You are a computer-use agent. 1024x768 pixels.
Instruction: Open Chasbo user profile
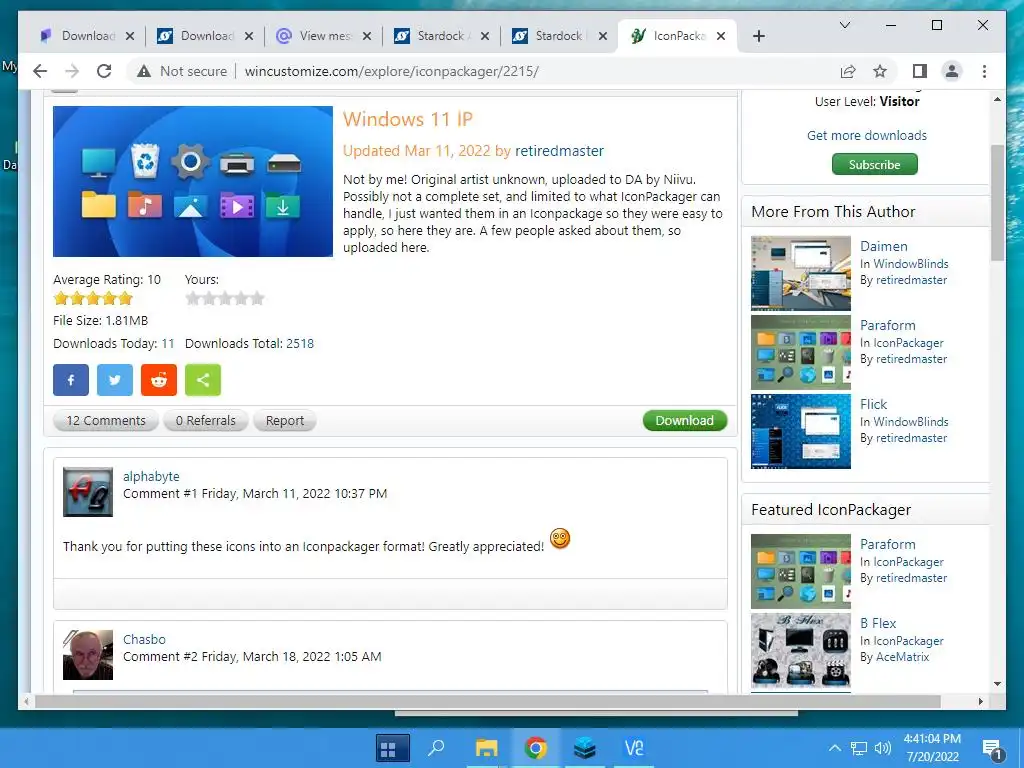[x=144, y=639]
